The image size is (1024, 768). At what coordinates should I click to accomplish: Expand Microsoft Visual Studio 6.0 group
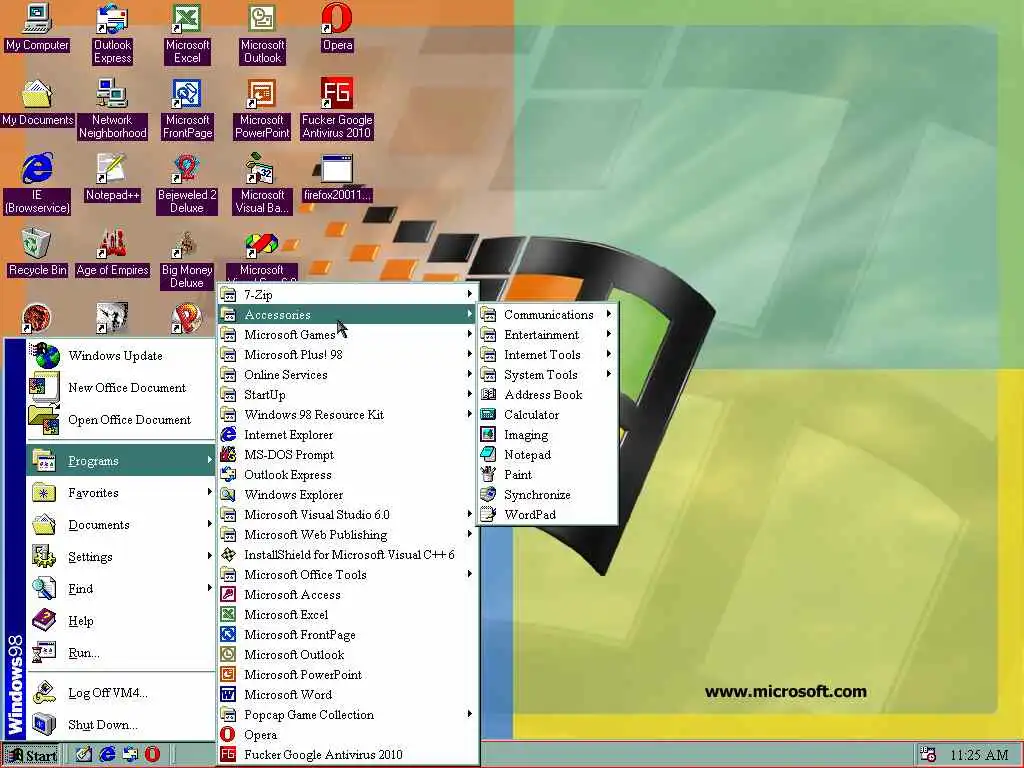pos(347,515)
